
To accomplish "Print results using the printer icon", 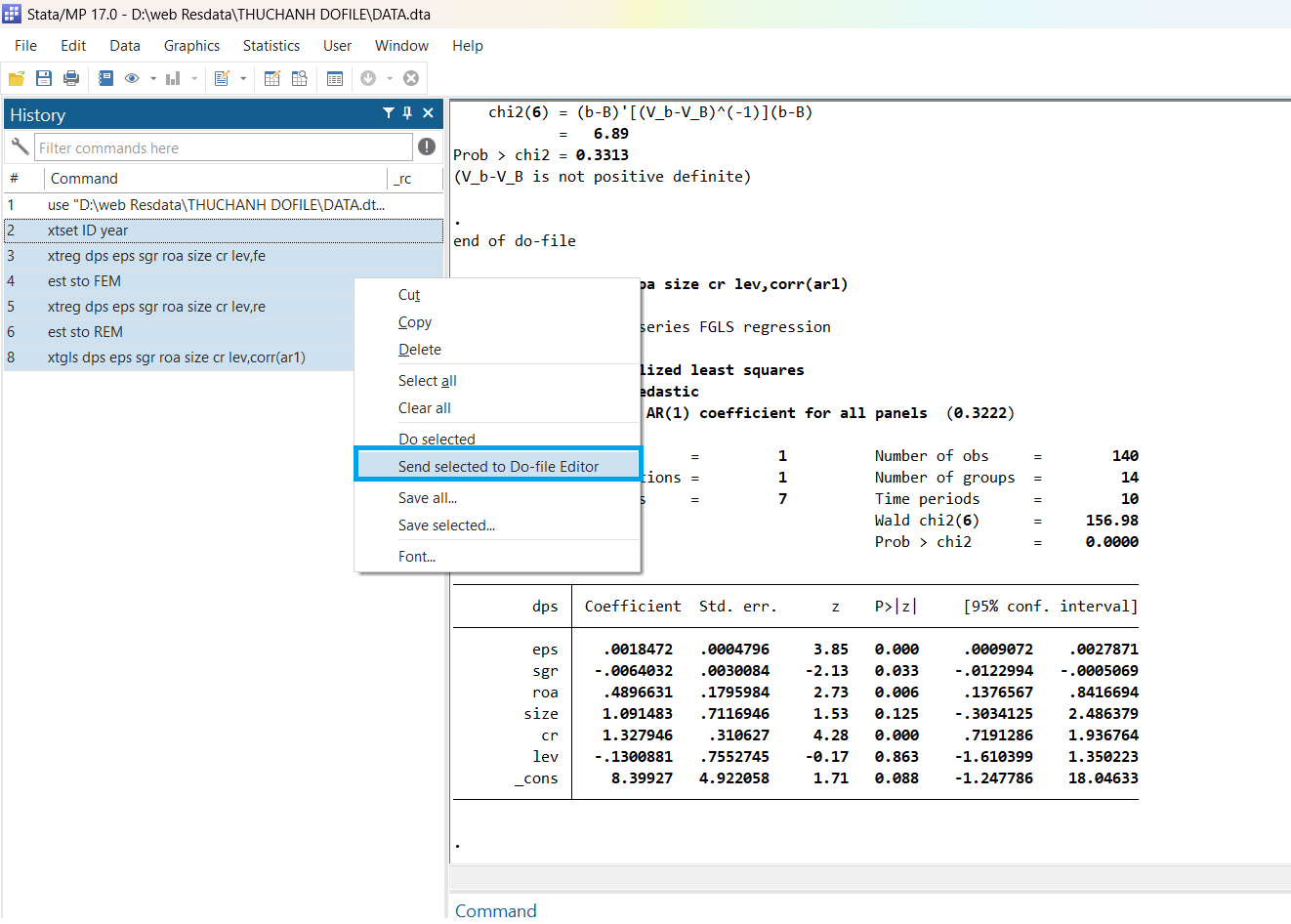I will click(x=71, y=78).
